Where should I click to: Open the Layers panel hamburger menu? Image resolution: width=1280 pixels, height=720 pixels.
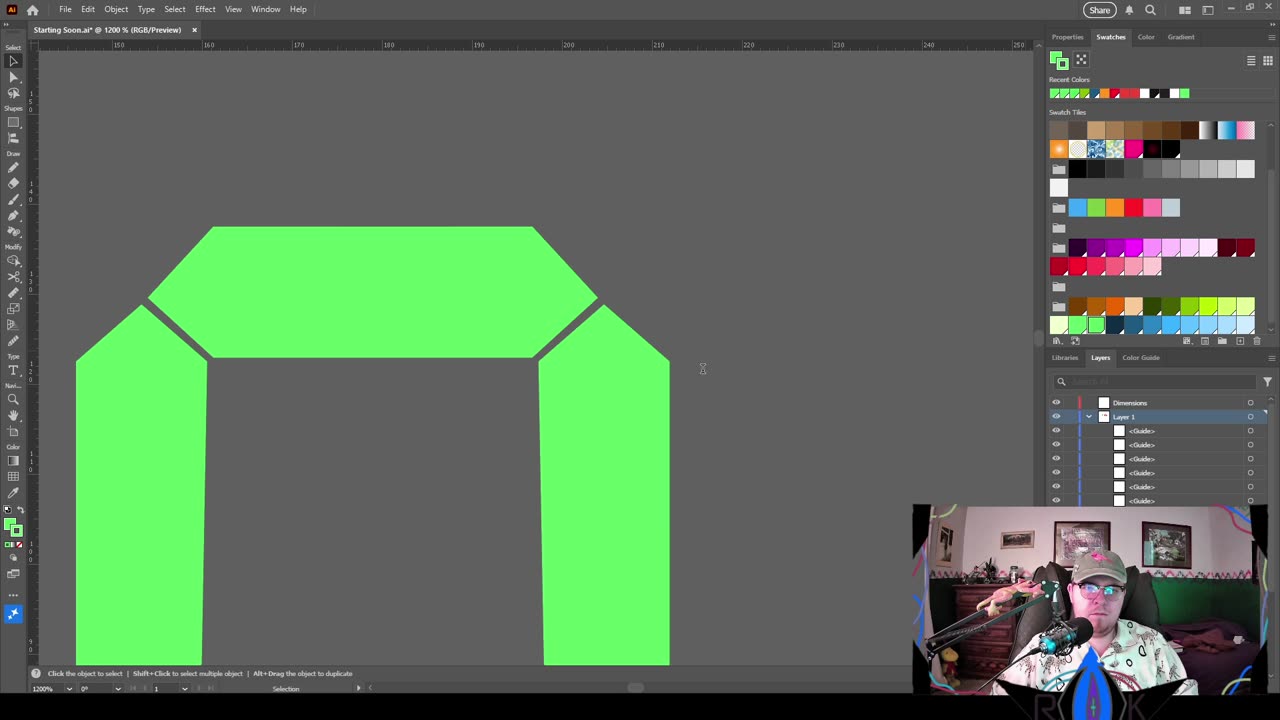click(x=1271, y=358)
